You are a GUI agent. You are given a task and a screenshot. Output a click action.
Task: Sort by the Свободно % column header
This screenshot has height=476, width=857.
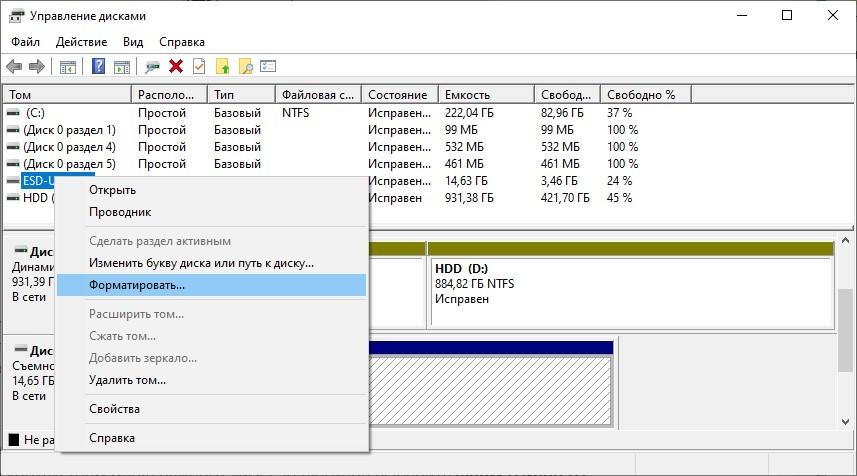(x=646, y=95)
